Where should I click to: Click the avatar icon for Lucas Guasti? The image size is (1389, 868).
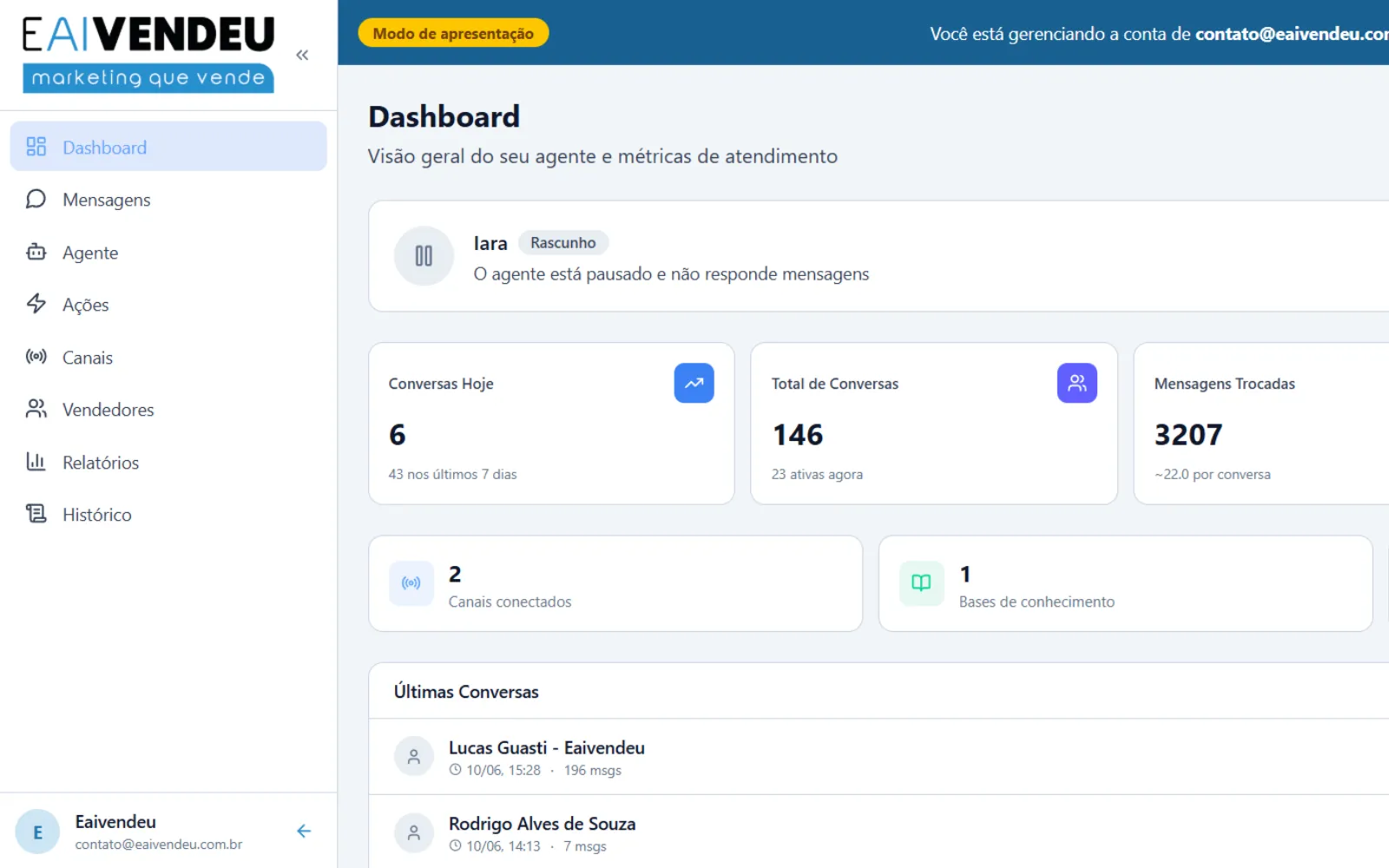click(x=414, y=757)
